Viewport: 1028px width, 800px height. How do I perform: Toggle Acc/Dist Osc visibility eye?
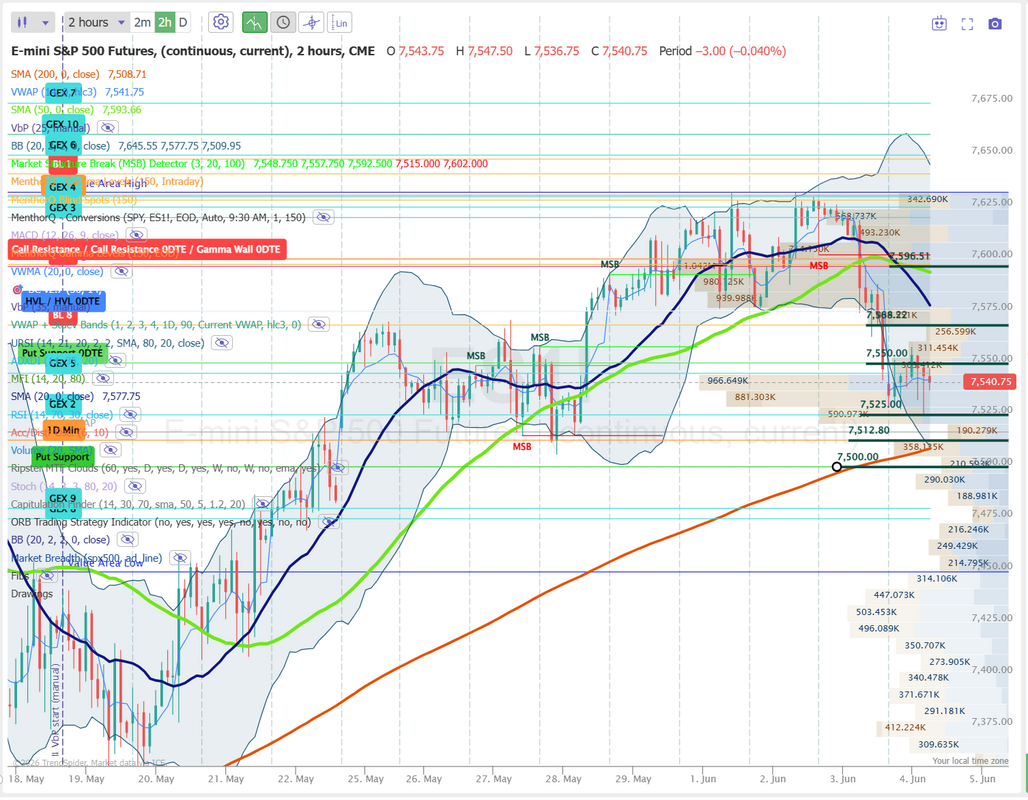(x=126, y=432)
